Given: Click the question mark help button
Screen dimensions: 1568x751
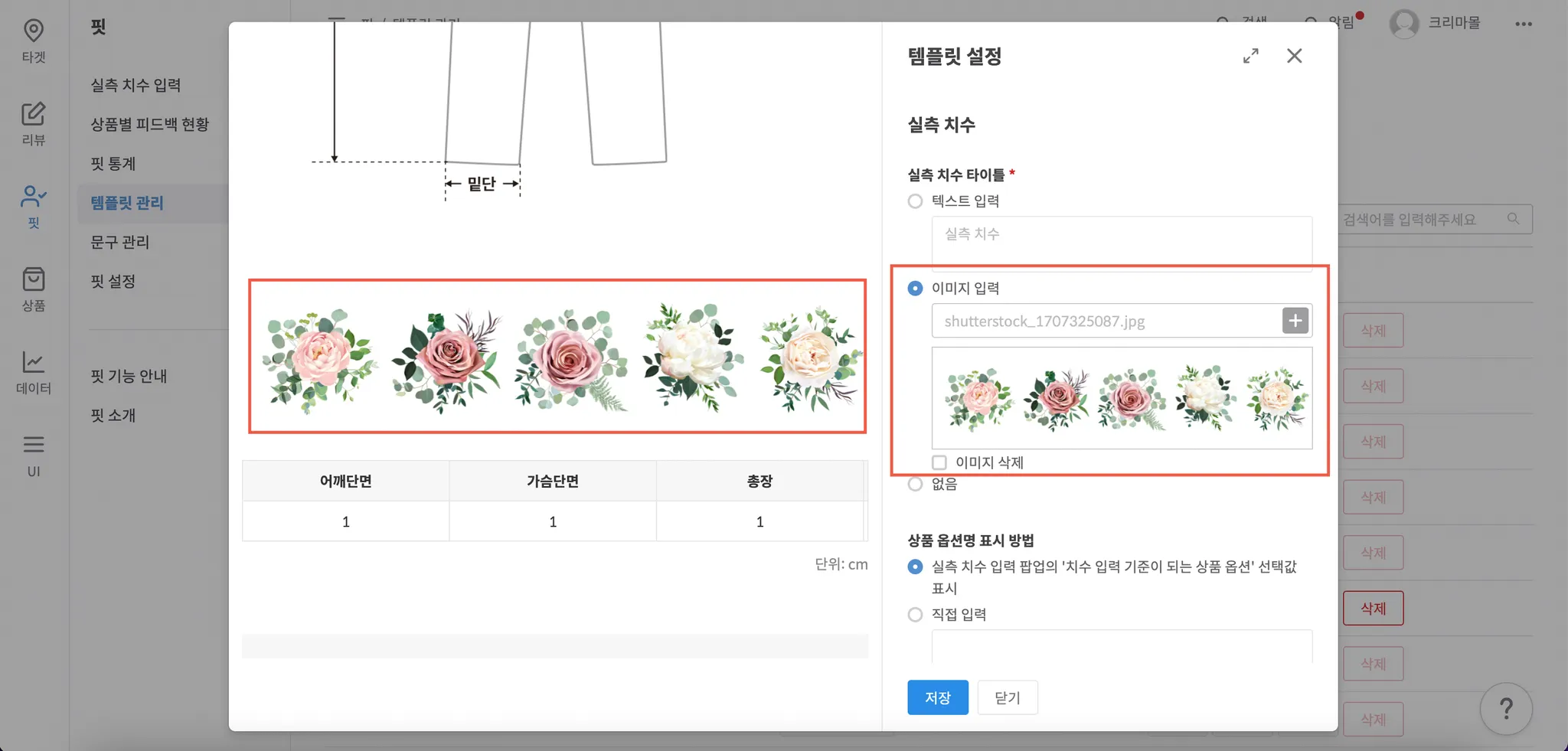Looking at the screenshot, I should point(1505,709).
